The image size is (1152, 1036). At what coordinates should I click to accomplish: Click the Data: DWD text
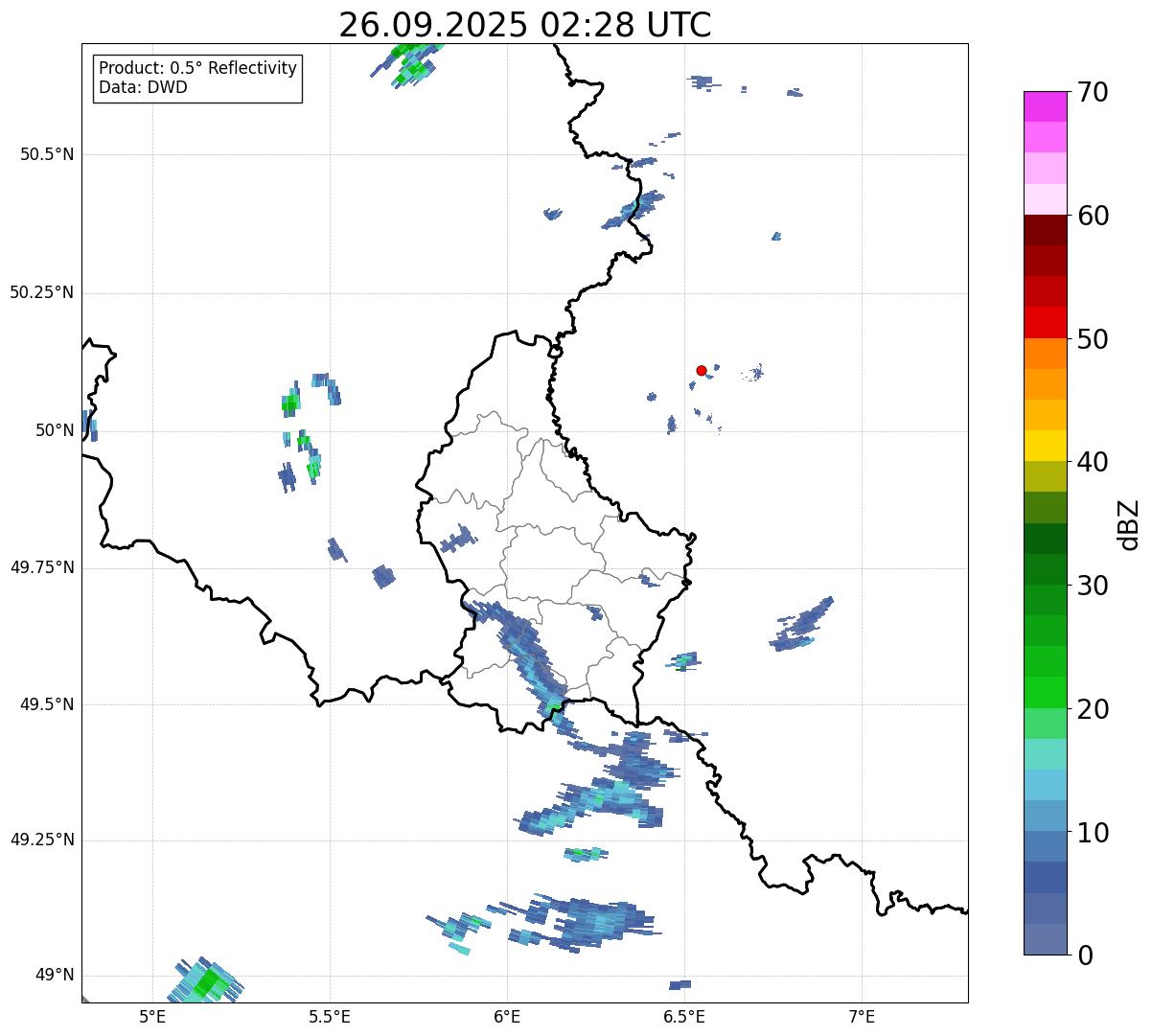143,87
